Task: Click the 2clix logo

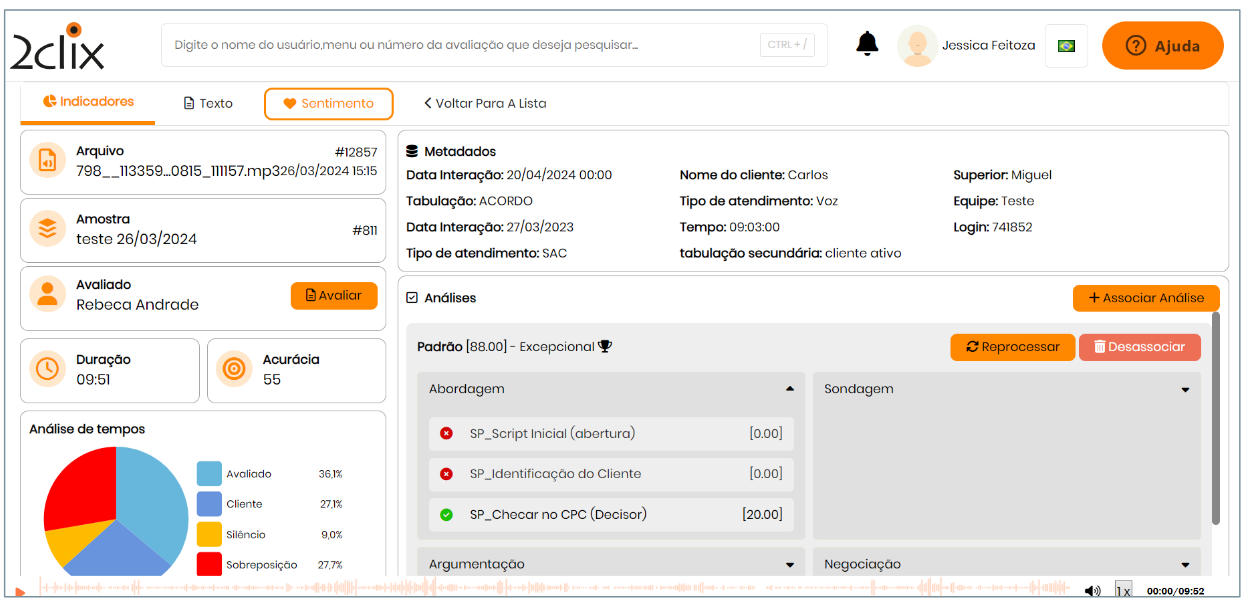Action: click(58, 47)
